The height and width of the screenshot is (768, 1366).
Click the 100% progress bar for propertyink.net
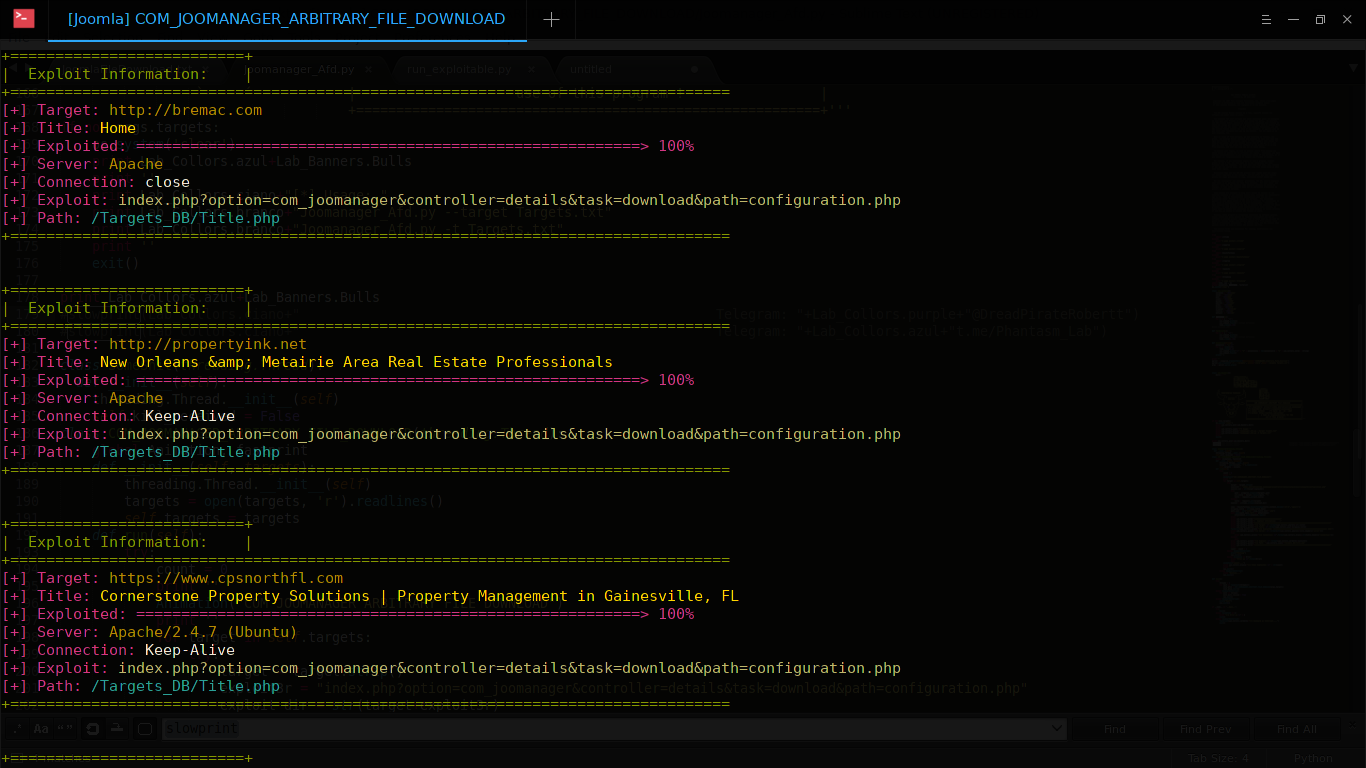coord(415,380)
